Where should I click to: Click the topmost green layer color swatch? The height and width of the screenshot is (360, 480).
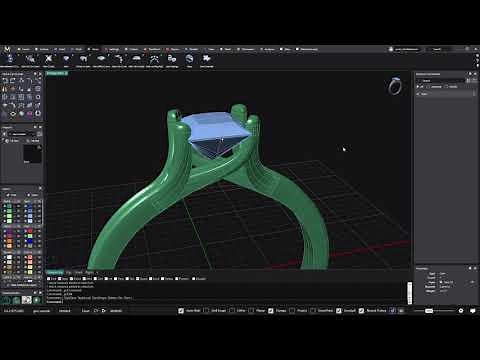9,207
